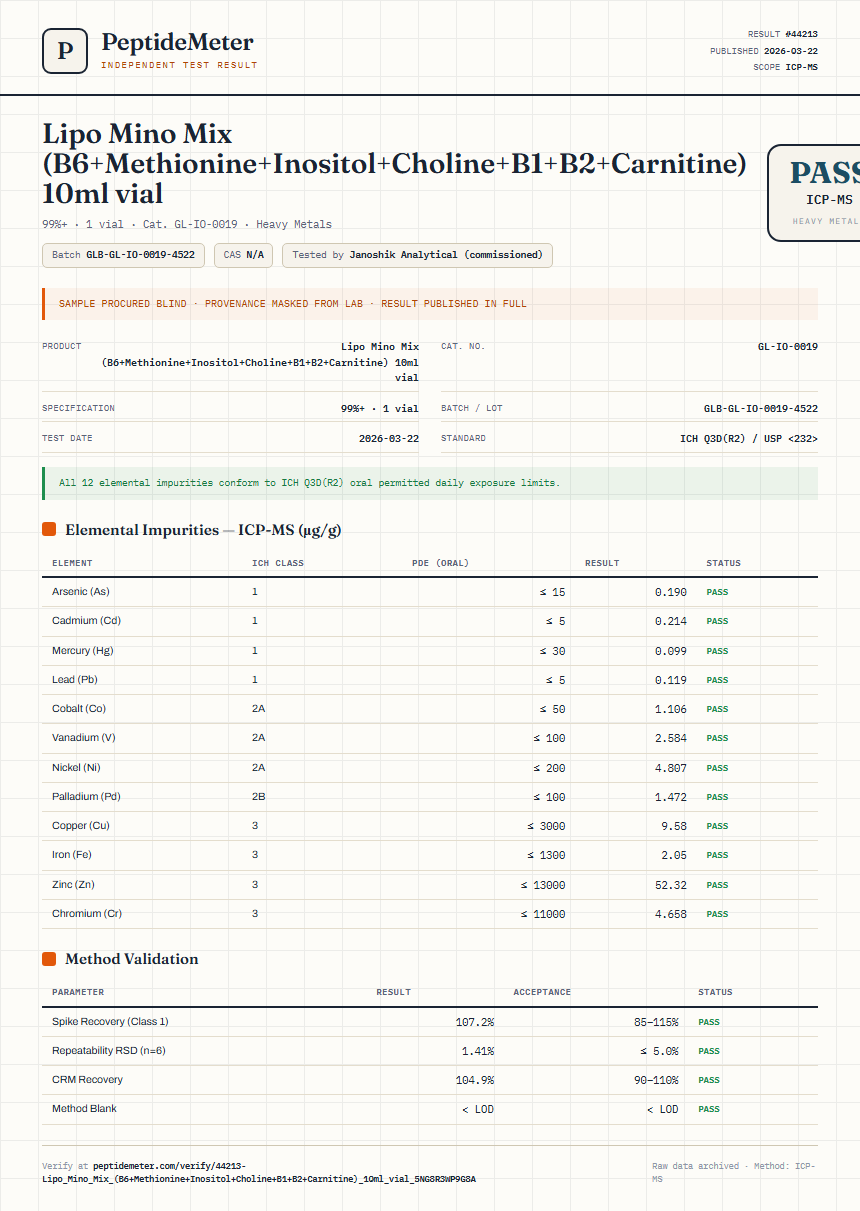860x1211 pixels.
Task: Click the Repeatability RSD (n=6) row label
Action: (109, 1051)
